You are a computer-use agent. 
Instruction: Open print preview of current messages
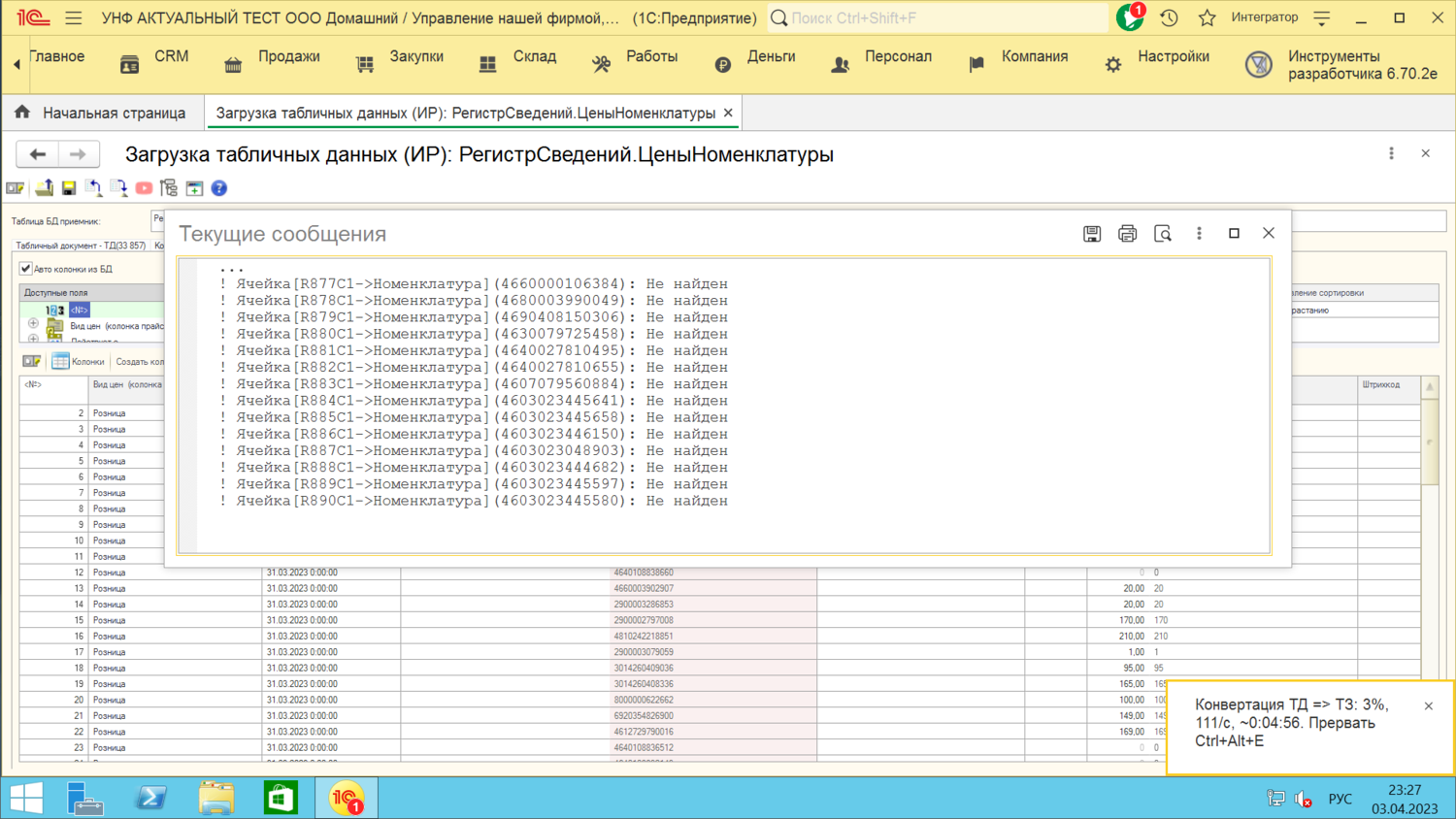pyautogui.click(x=1162, y=234)
